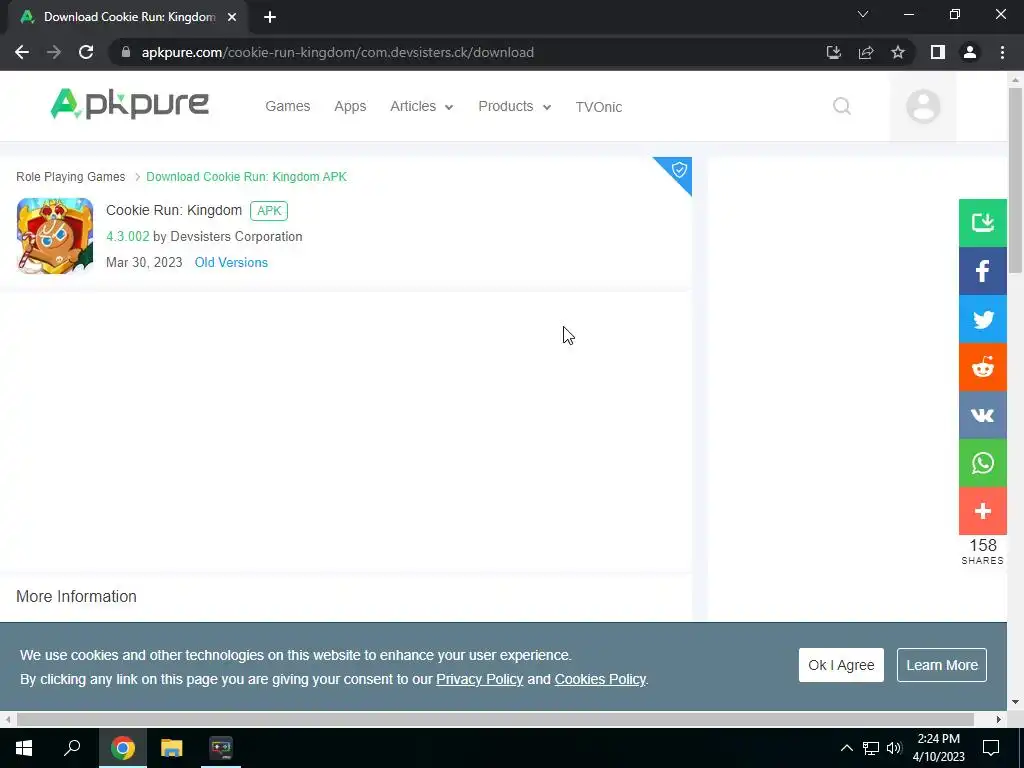
Task: Click the install app icon in address bar
Action: click(833, 52)
